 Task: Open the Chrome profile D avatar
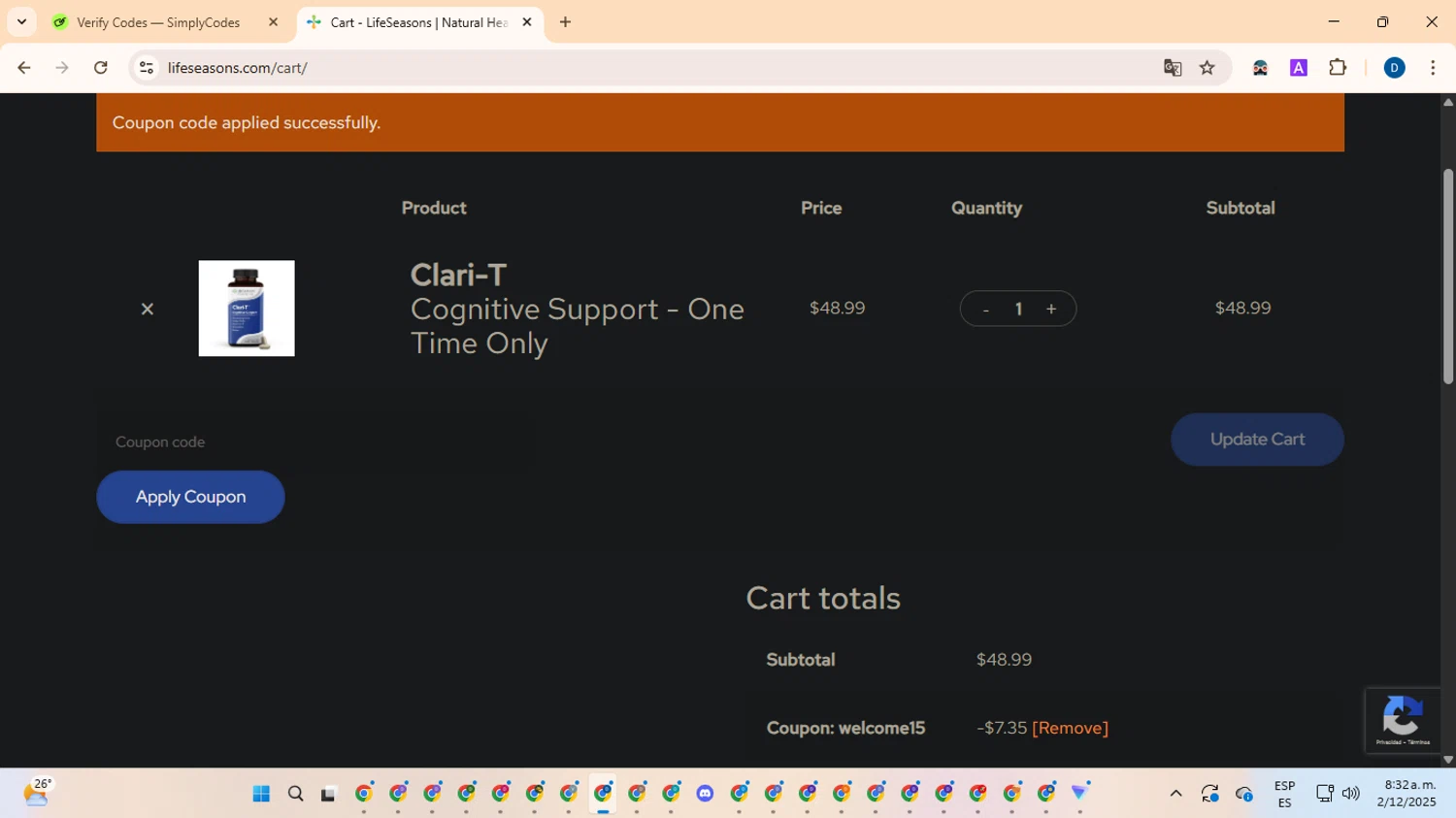pyautogui.click(x=1395, y=68)
